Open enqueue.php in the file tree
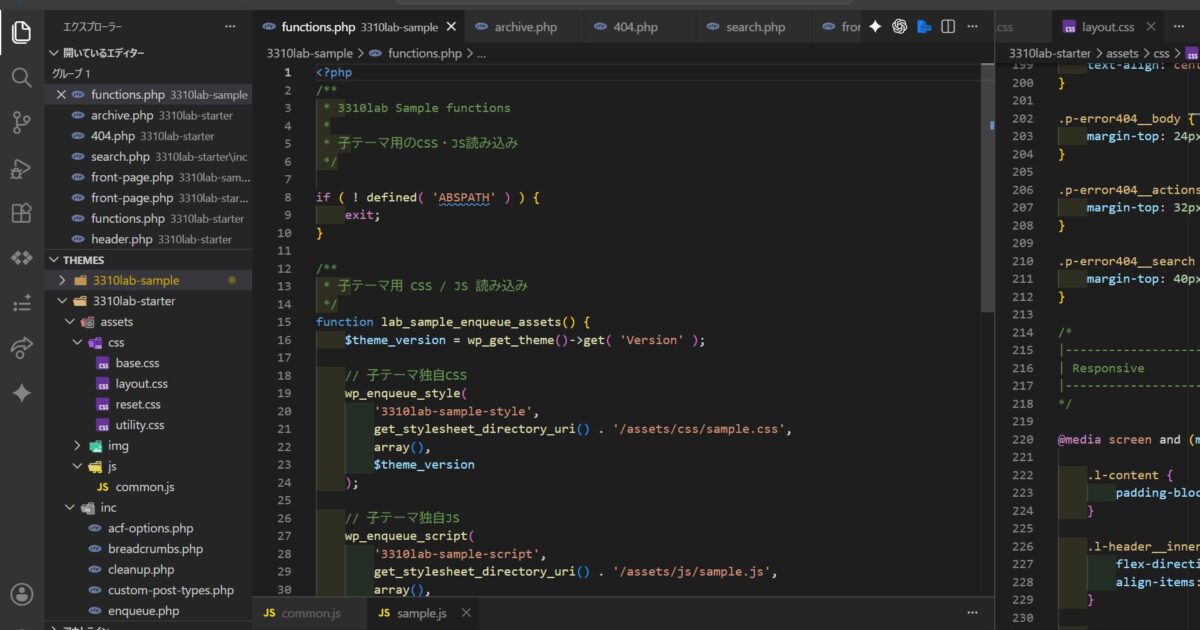This screenshot has width=1200, height=630. (x=143, y=611)
